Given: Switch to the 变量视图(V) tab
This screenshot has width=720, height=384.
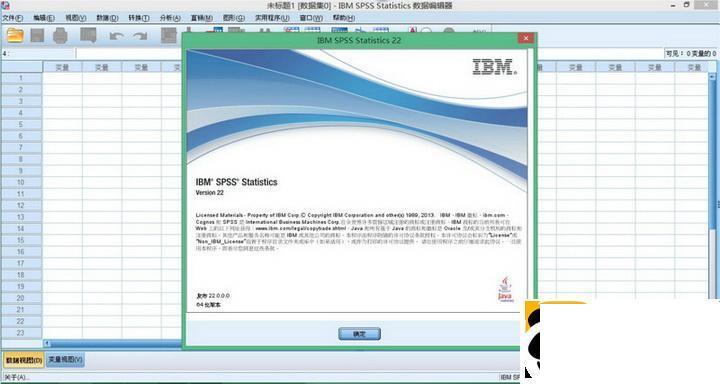Looking at the screenshot, I should [65, 360].
